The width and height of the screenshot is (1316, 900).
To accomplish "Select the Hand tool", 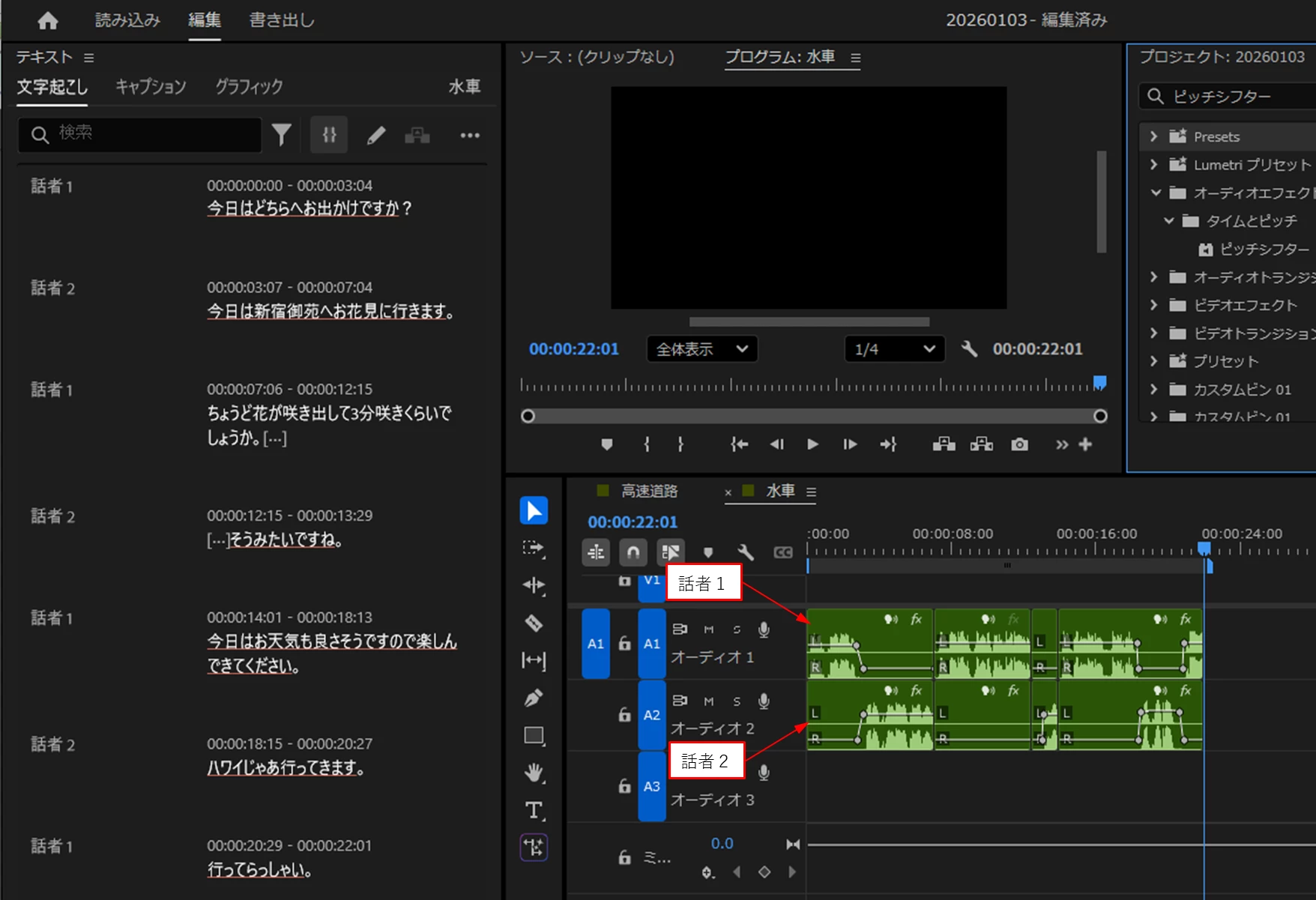I will point(534,773).
